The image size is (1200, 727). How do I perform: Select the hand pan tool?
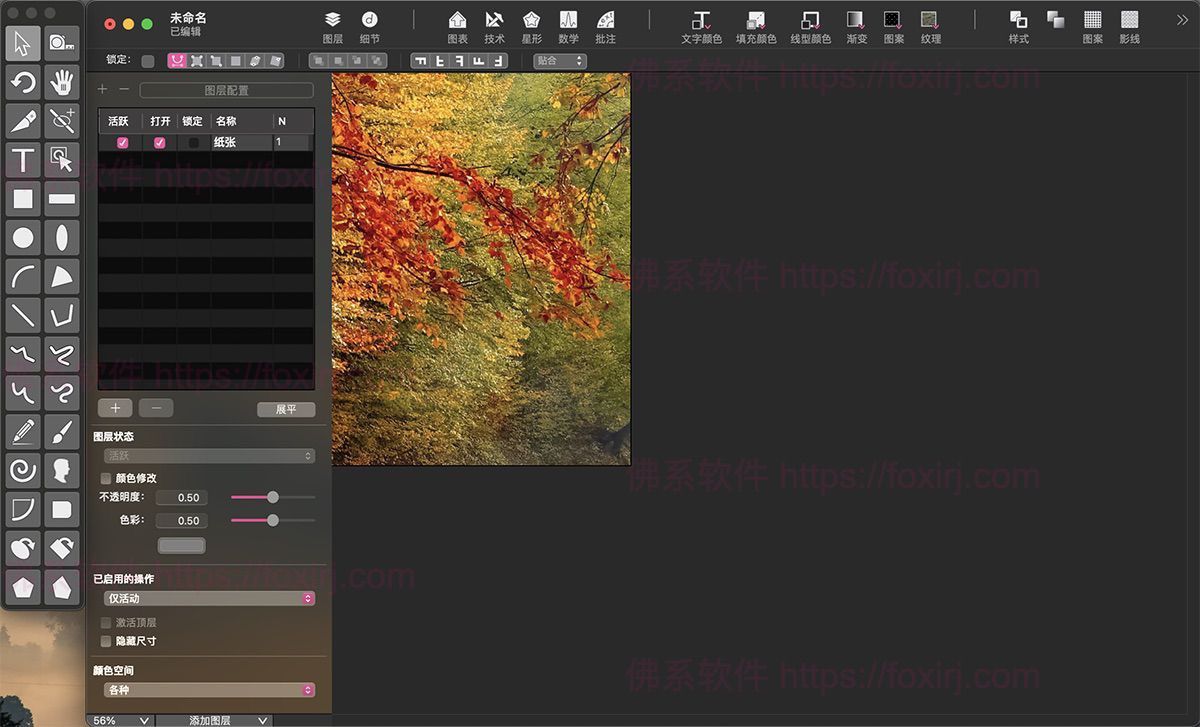coord(62,82)
